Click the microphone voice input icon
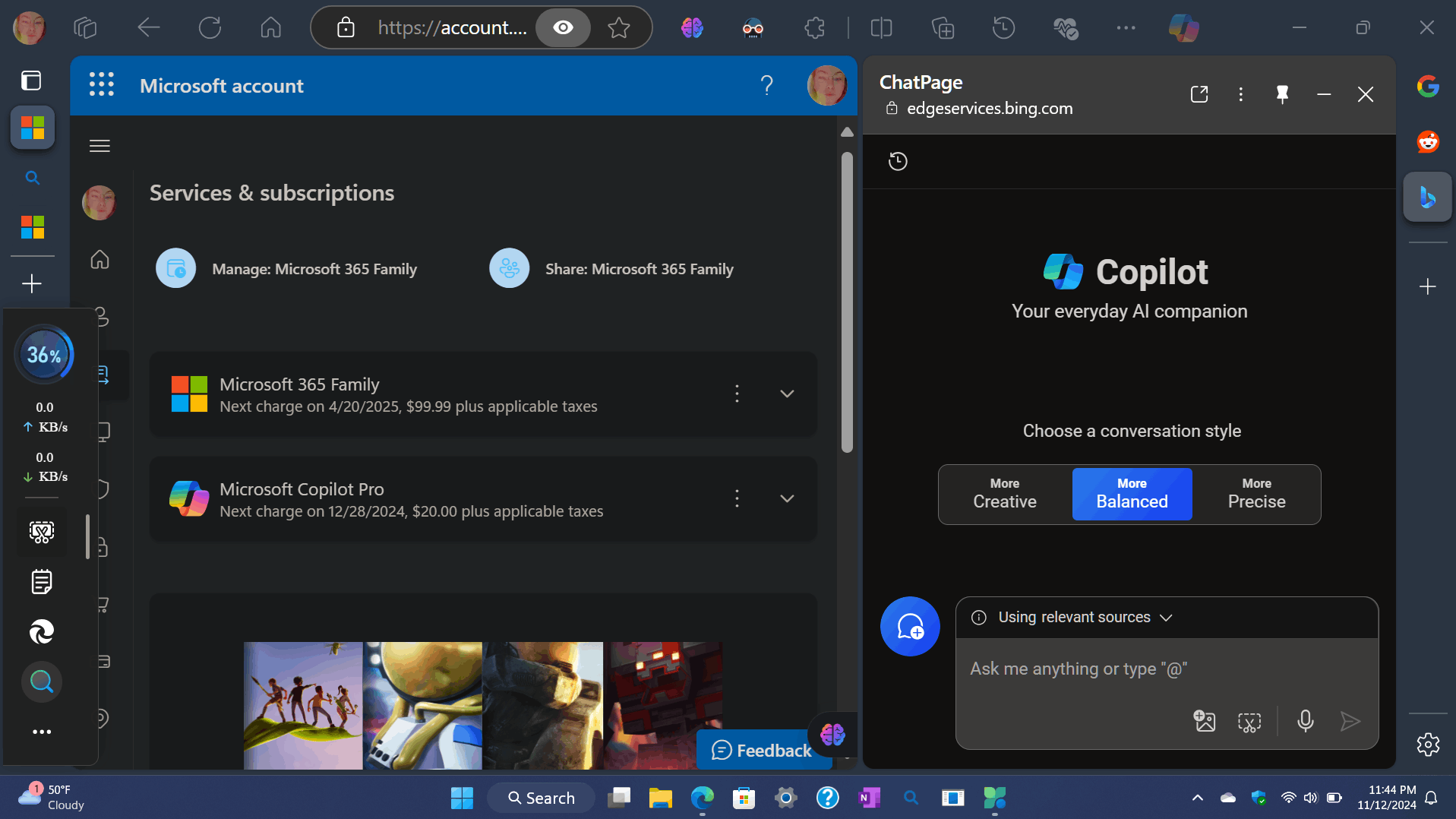 click(1305, 721)
